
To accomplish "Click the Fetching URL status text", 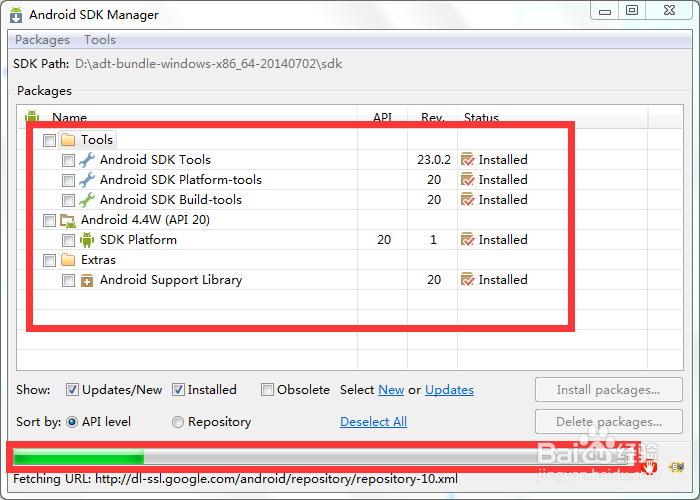I will tap(235, 479).
